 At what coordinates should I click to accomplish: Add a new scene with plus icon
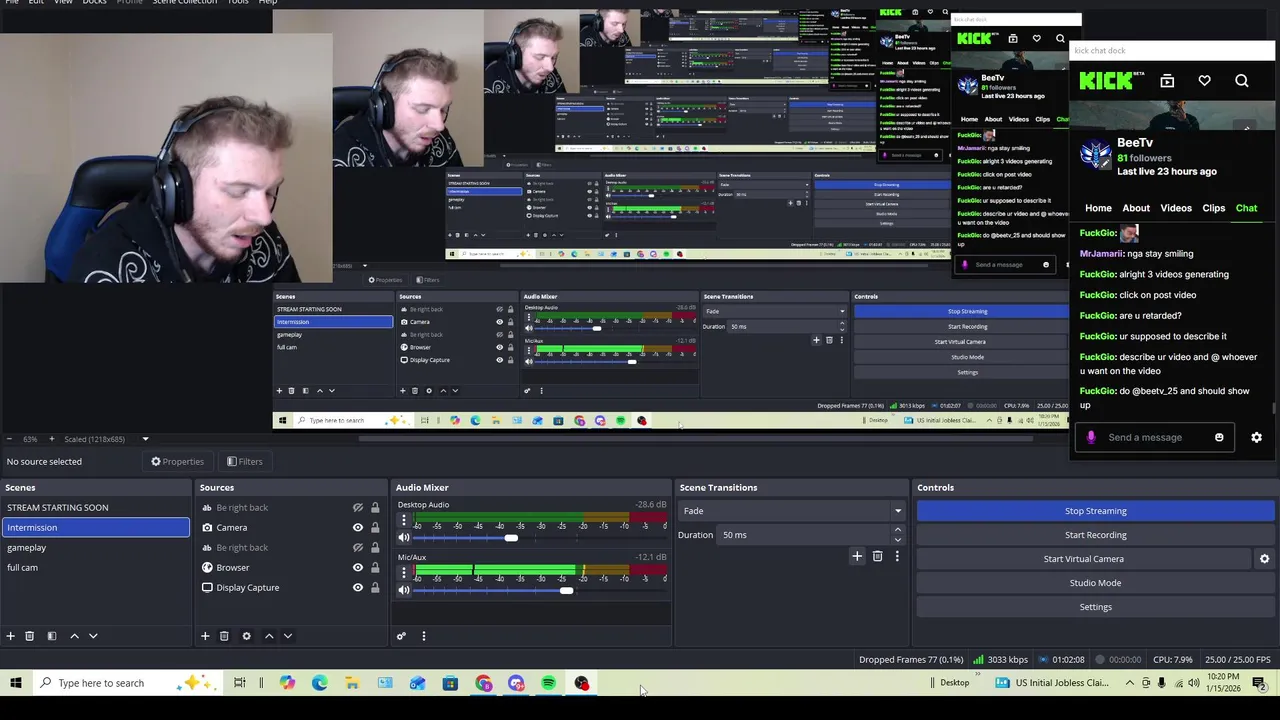11,636
